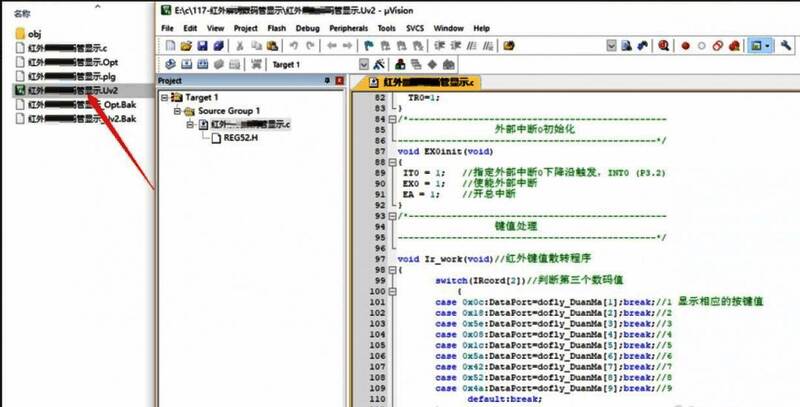Image resolution: width=800 pixels, height=407 pixels.
Task: Open the Peripherals menu
Action: pos(349,29)
